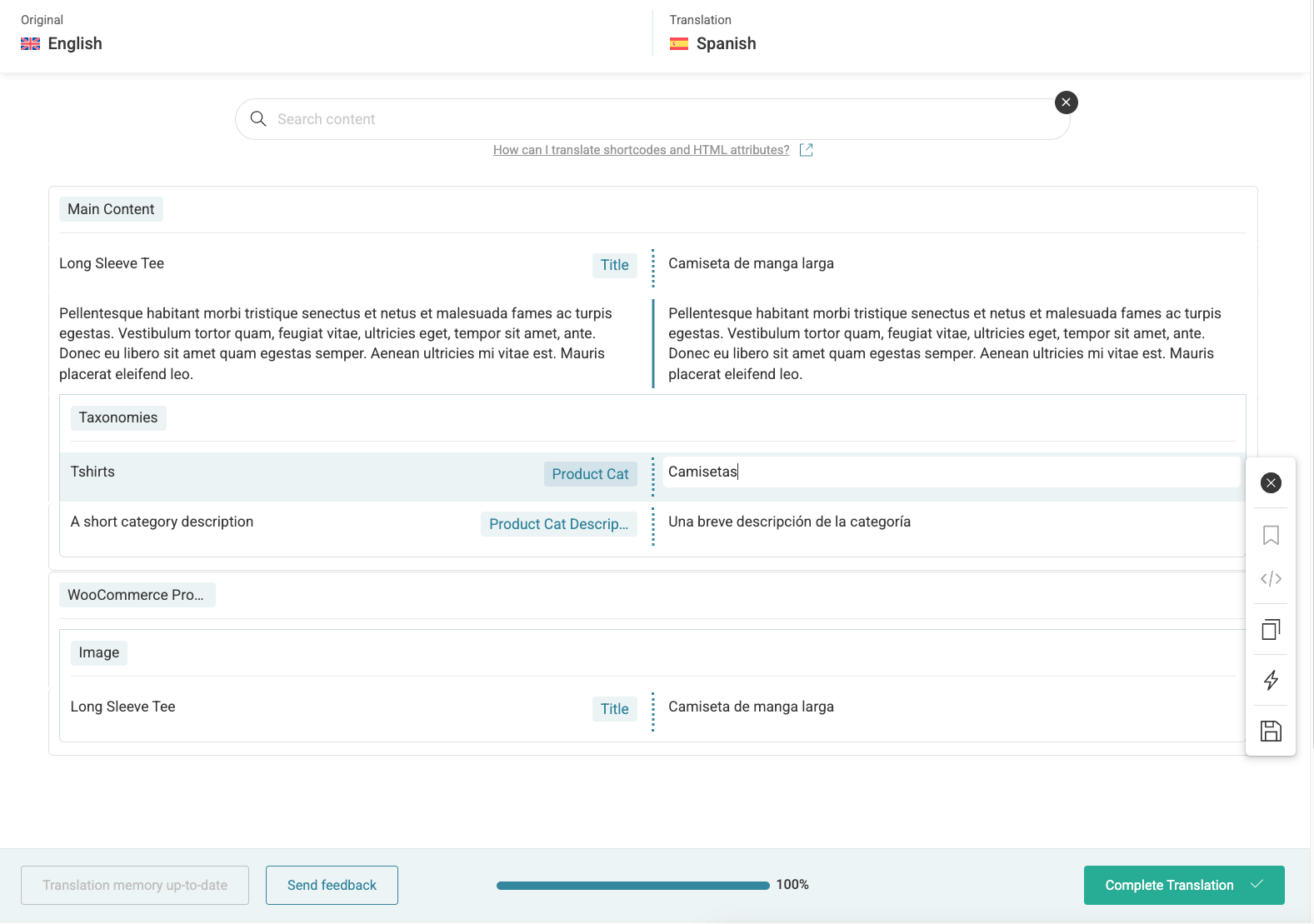The width and height of the screenshot is (1314, 924).
Task: Click the Spanish language heading
Action: 726,43
